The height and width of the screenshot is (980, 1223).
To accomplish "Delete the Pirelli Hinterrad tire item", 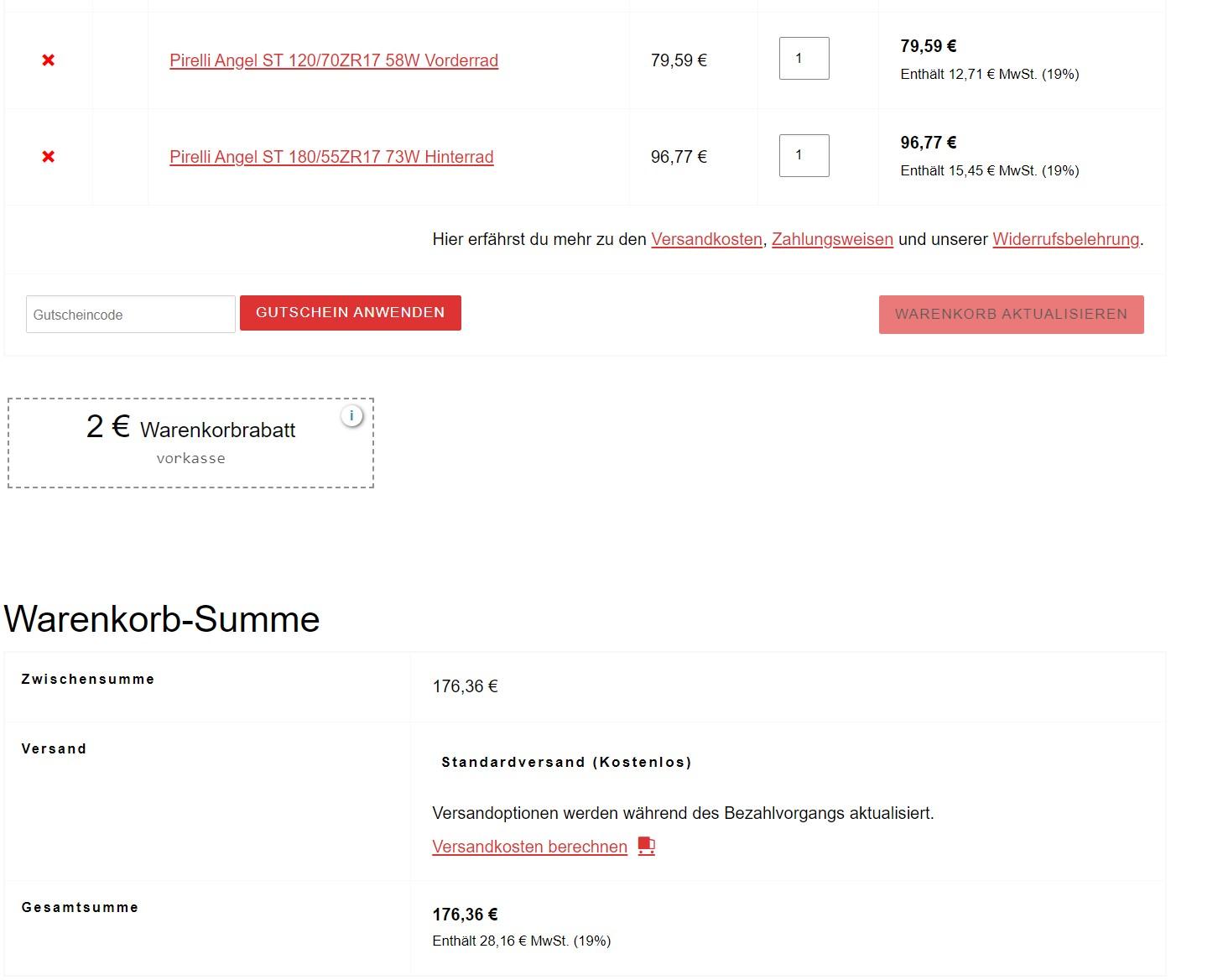I will click(x=49, y=157).
